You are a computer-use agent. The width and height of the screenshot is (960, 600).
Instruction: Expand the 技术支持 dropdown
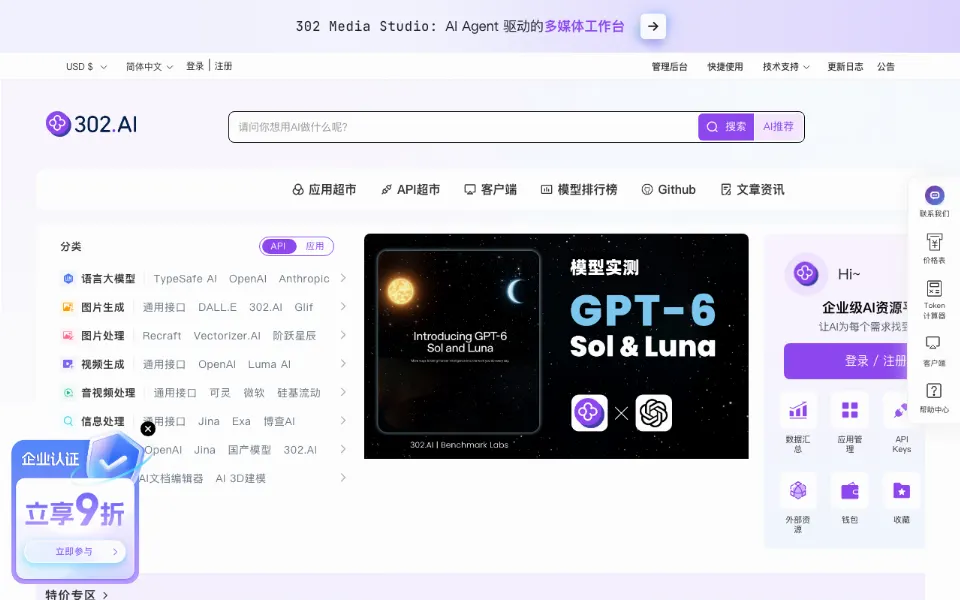tap(786, 66)
